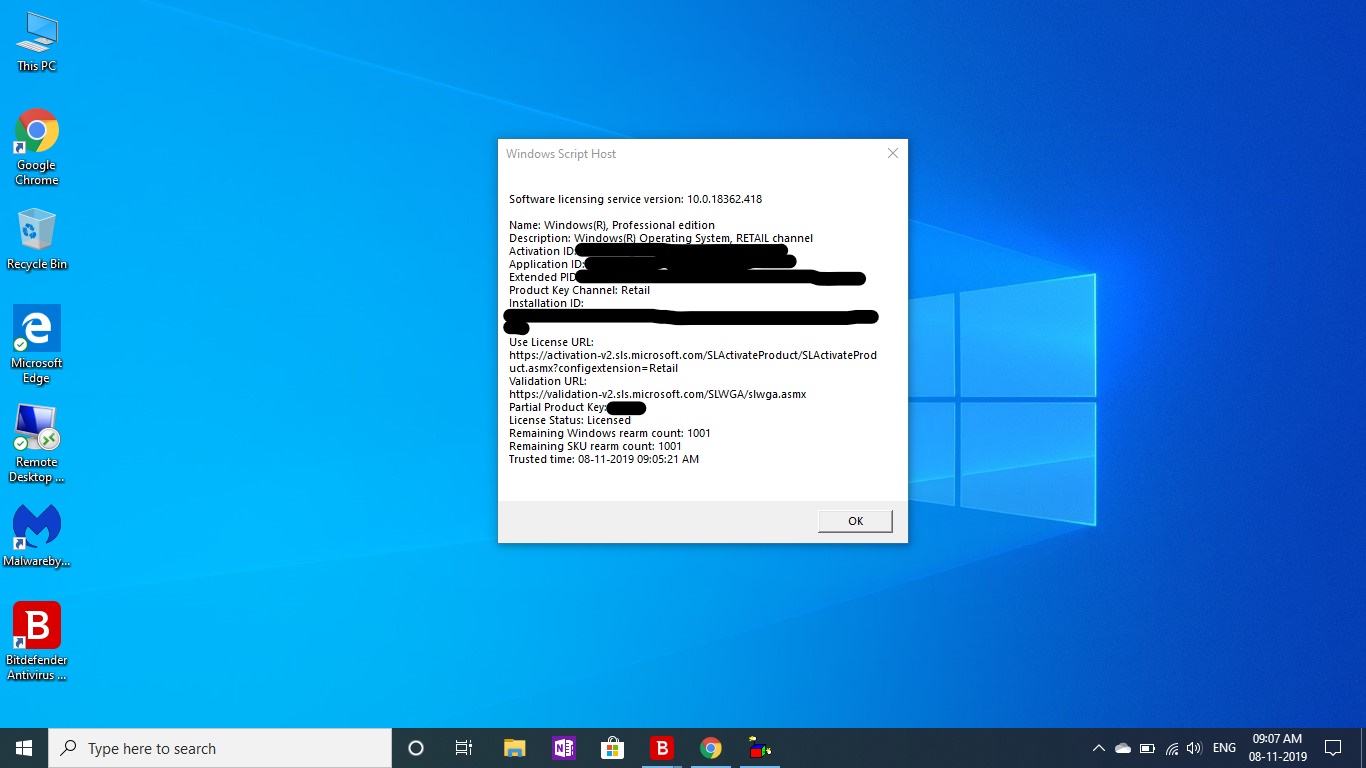Click 'Remaining Windows rearm count: 1001' line
Screen dimensions: 1366x768
(610, 433)
